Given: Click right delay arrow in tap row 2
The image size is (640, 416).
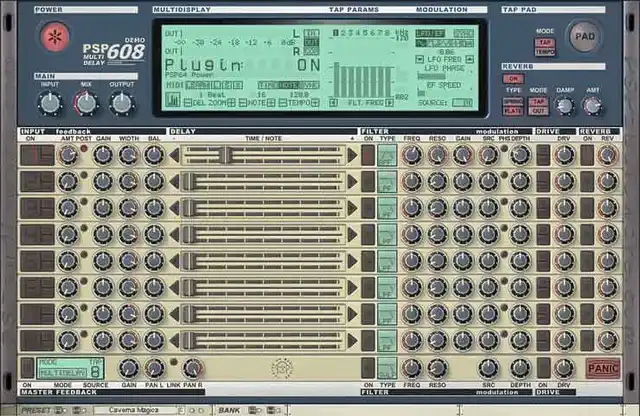Looking at the screenshot, I should click(x=352, y=182).
